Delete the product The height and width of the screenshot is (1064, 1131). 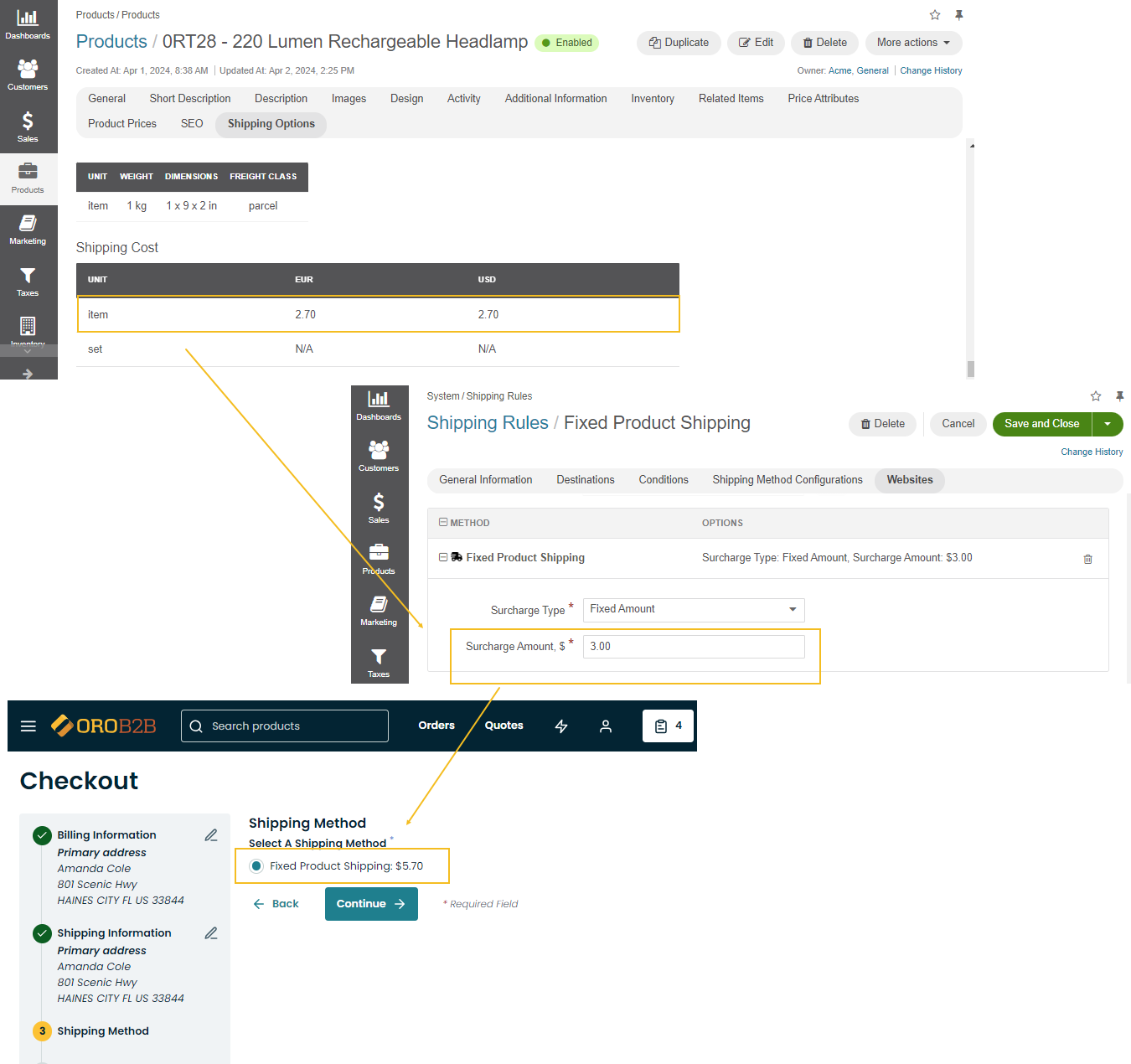coord(824,43)
